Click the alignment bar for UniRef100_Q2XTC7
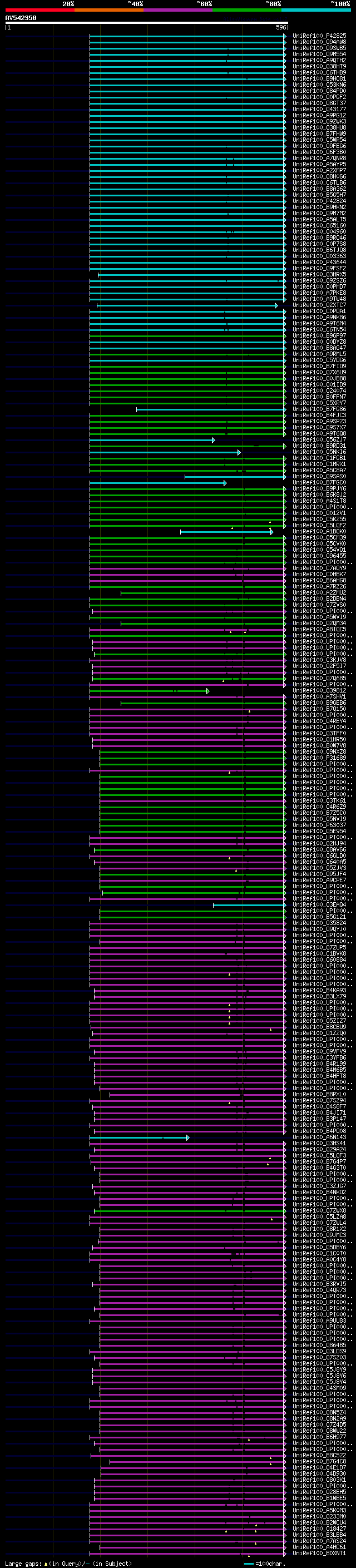 pos(187,305)
